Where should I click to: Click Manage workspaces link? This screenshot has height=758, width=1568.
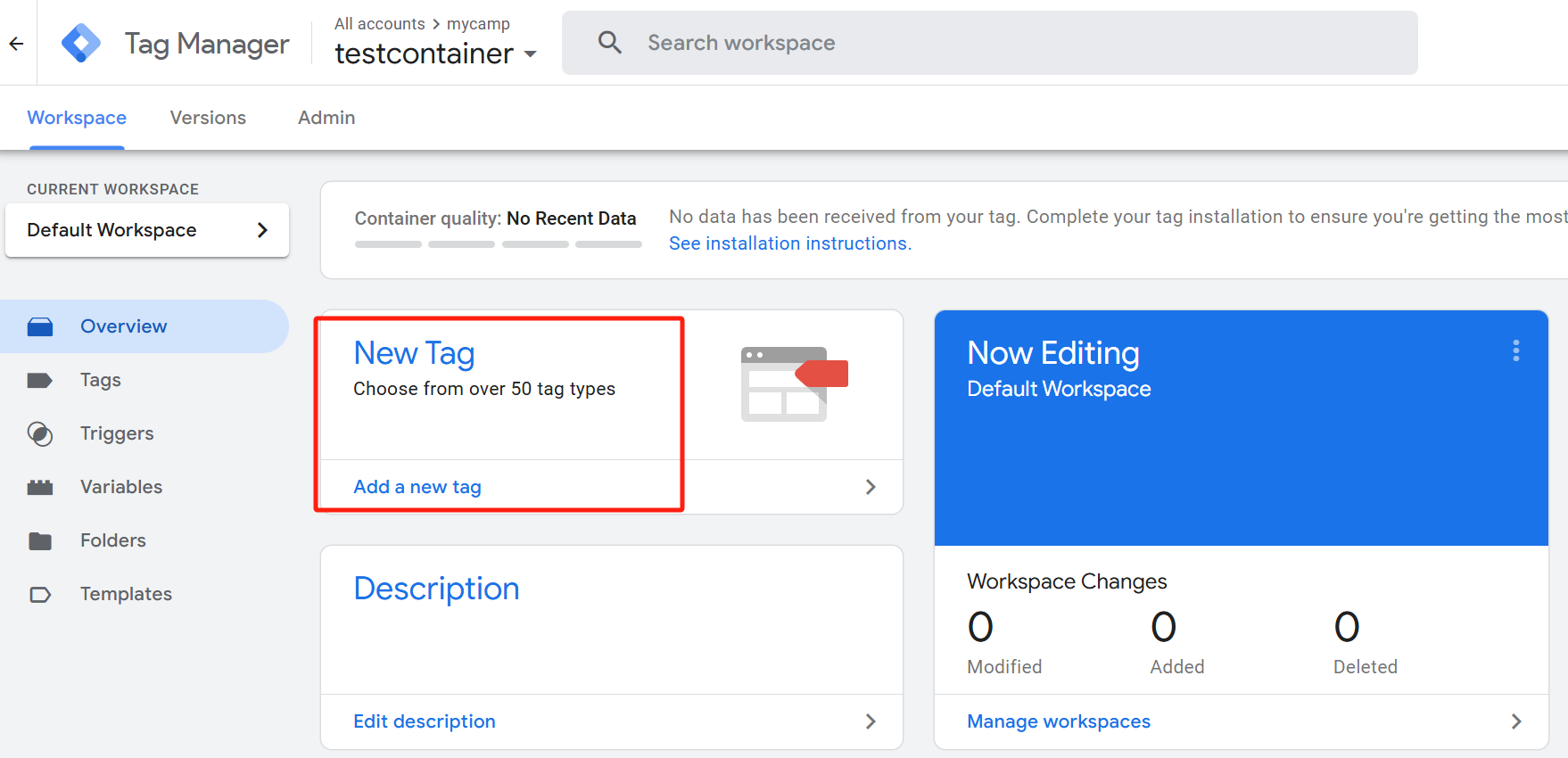coord(1059,721)
